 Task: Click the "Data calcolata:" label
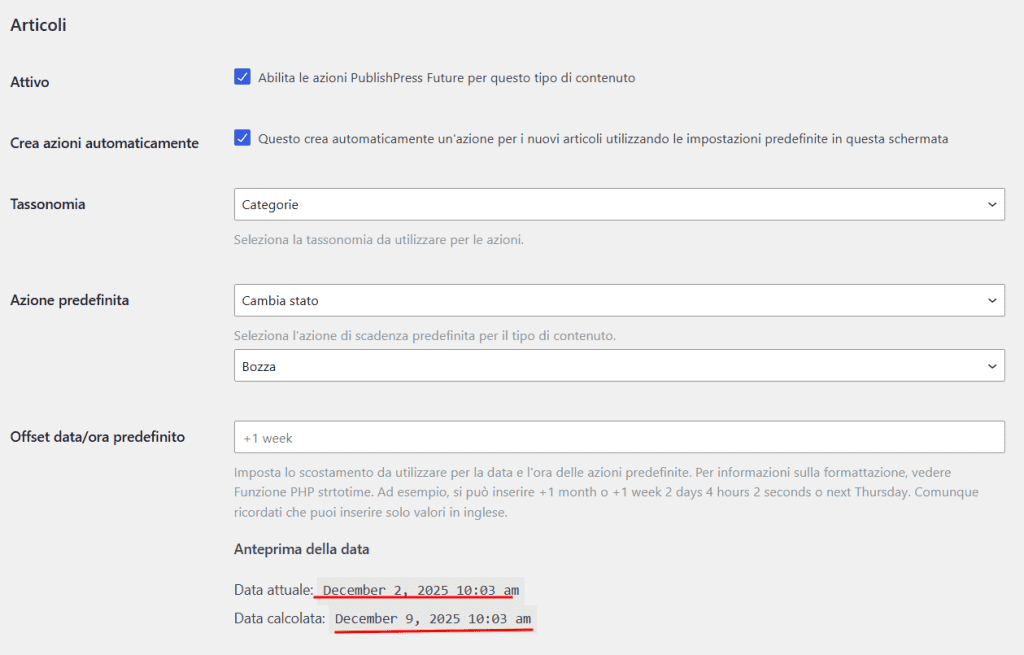pos(280,617)
